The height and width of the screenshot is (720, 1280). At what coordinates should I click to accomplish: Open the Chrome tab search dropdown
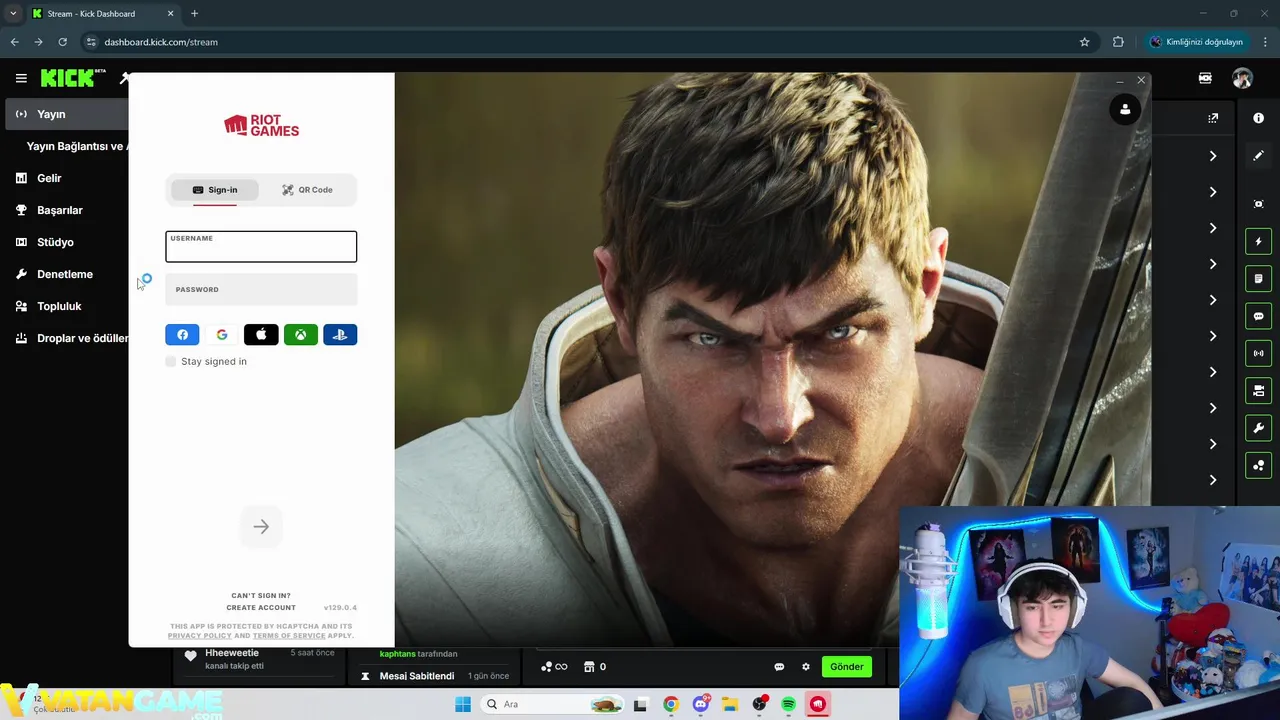13,13
